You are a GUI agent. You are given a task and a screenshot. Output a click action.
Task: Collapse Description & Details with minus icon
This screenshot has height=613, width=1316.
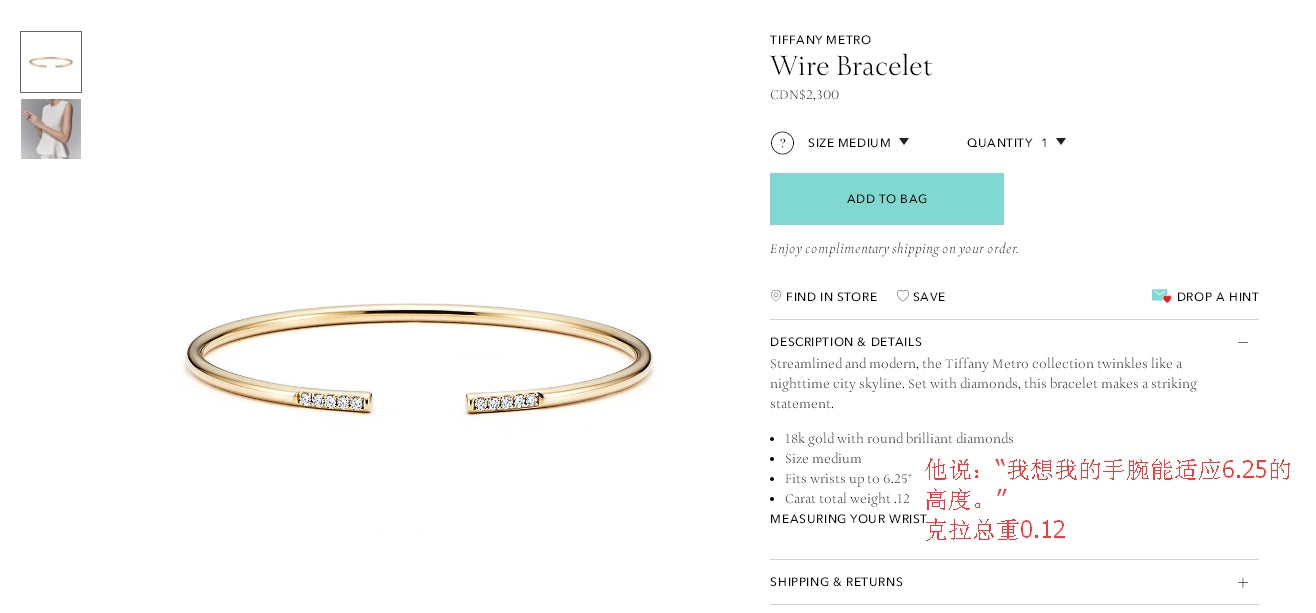pos(1243,342)
